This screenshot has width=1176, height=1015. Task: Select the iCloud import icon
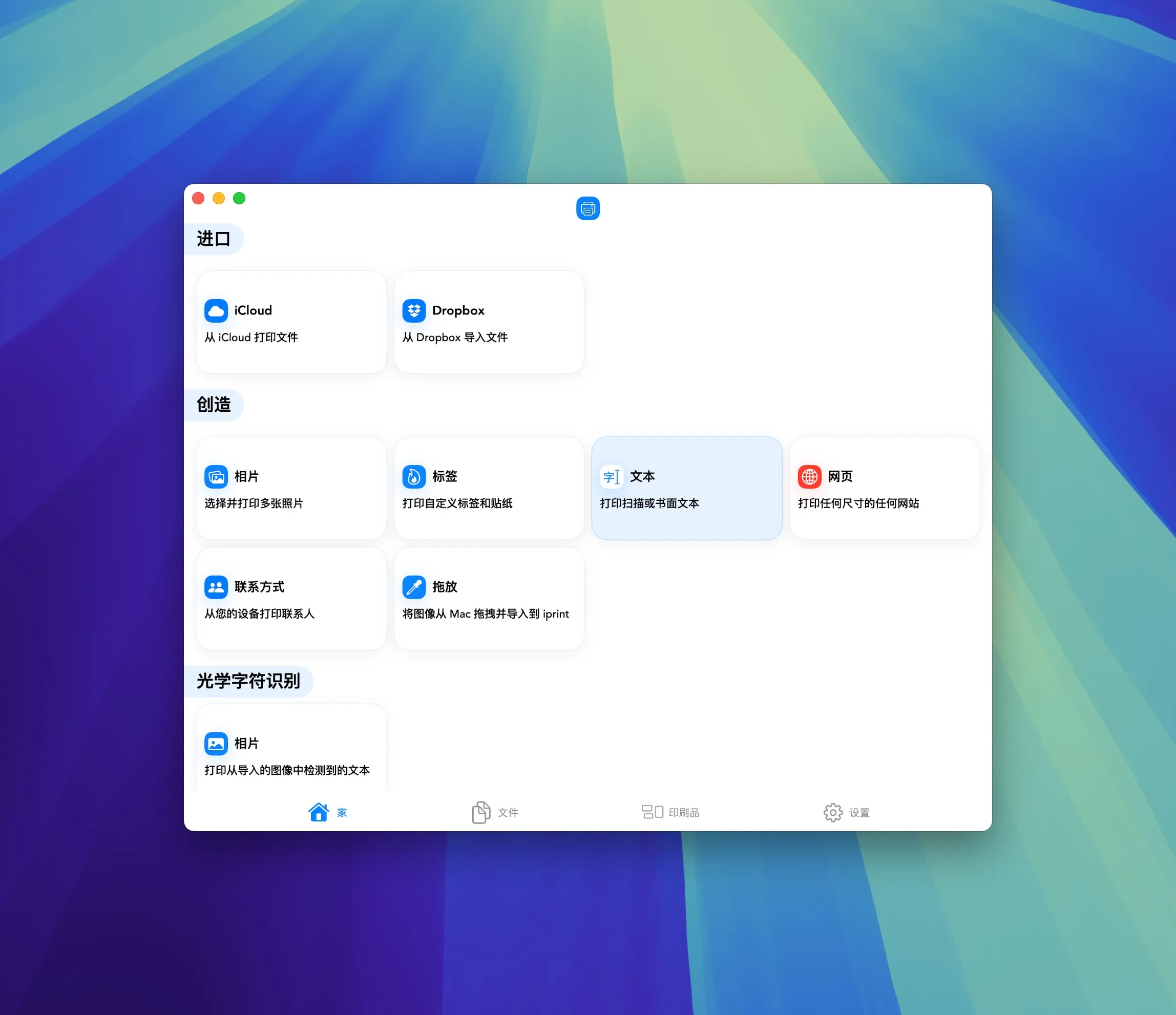216,310
